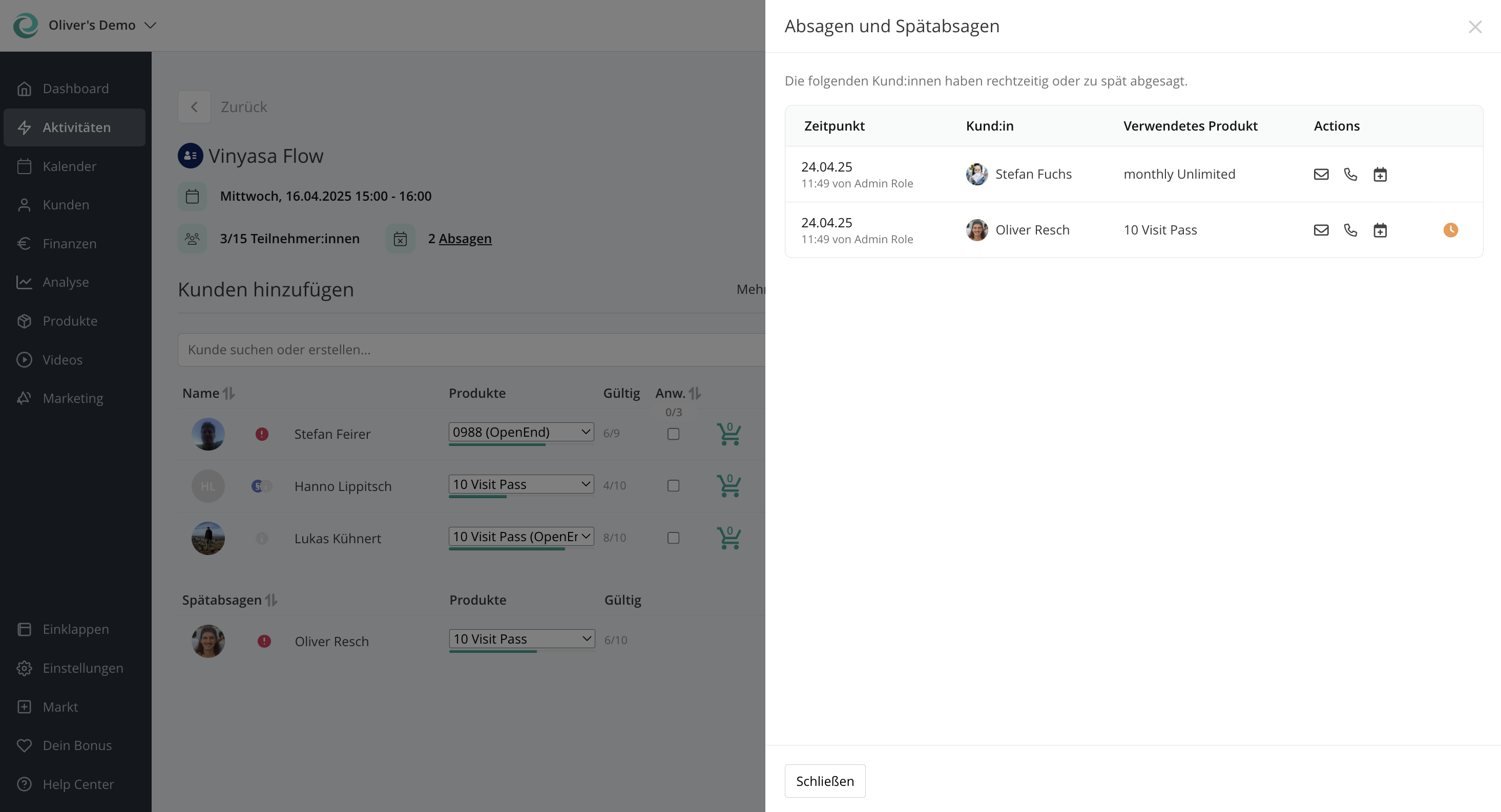Open the Finanzen section in the sidebar
This screenshot has width=1501, height=812.
(69, 244)
